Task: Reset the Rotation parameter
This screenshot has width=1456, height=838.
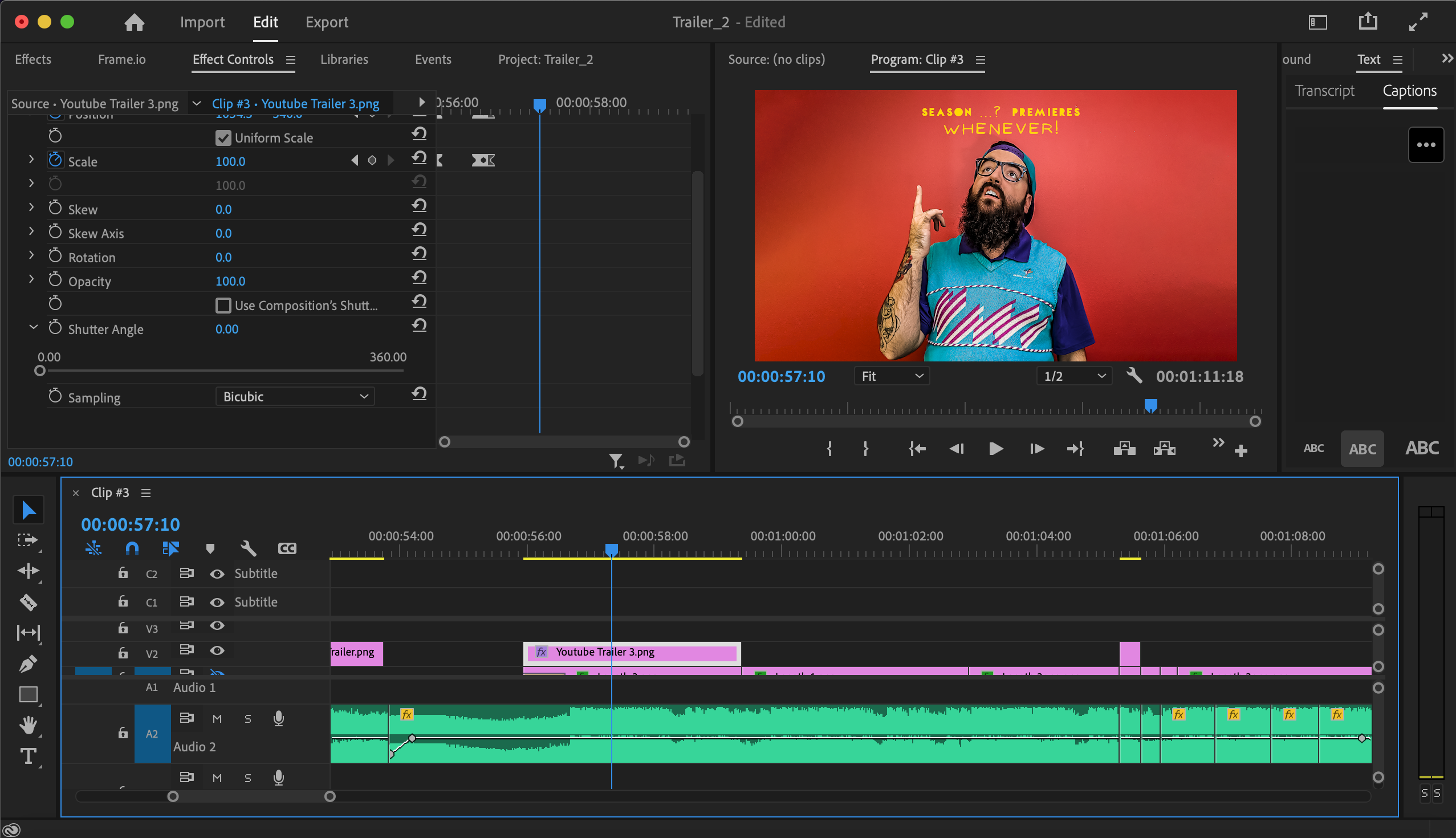Action: (x=419, y=254)
